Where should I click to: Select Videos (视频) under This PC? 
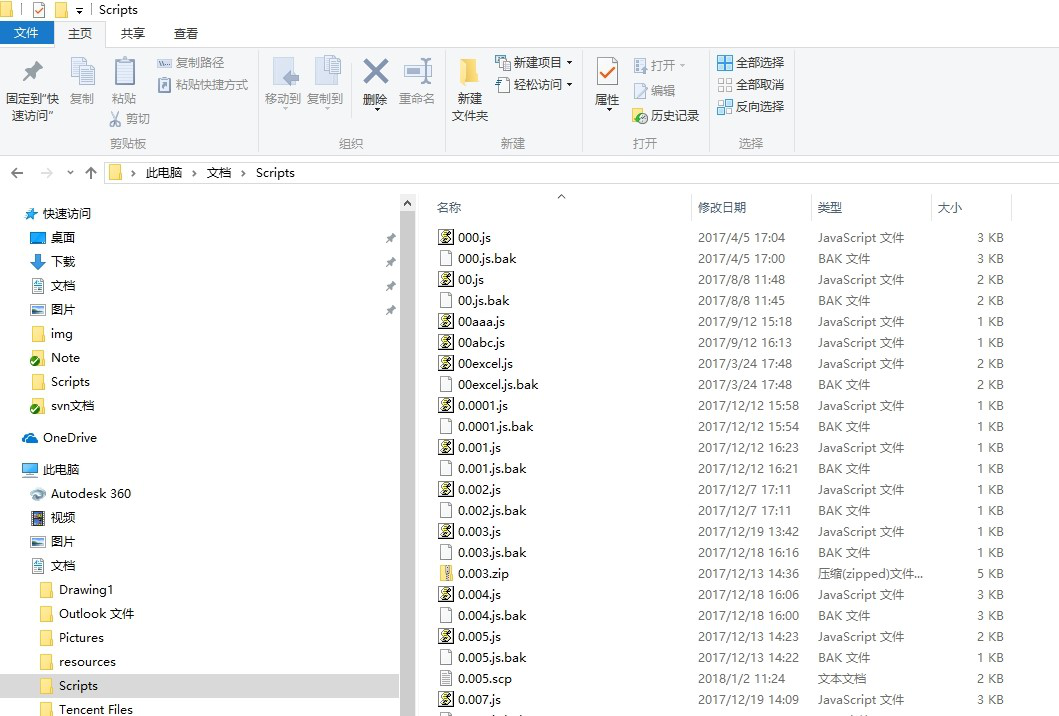[53, 517]
